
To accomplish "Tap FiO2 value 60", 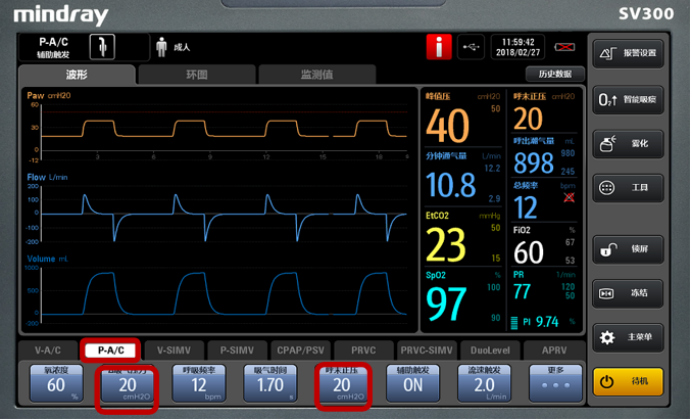I will 528,252.
